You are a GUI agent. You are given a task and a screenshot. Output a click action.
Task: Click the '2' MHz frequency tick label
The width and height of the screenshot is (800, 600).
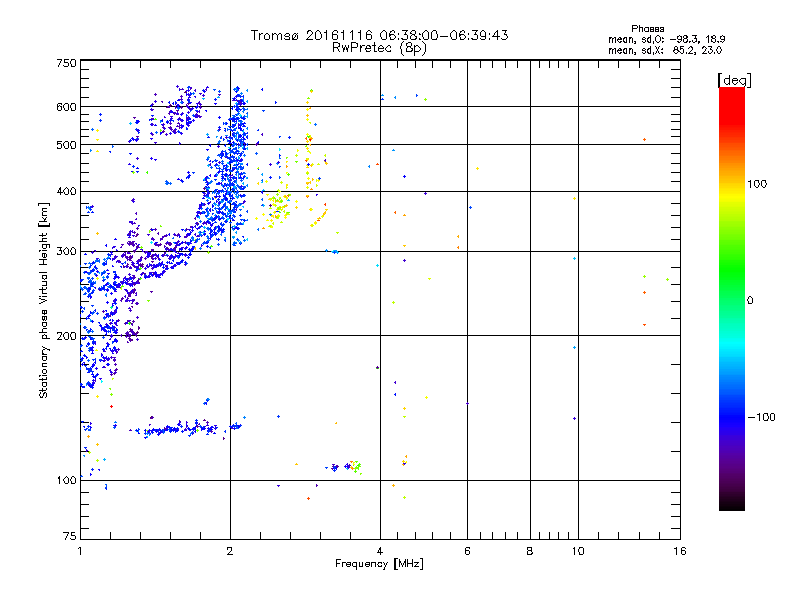tap(230, 551)
